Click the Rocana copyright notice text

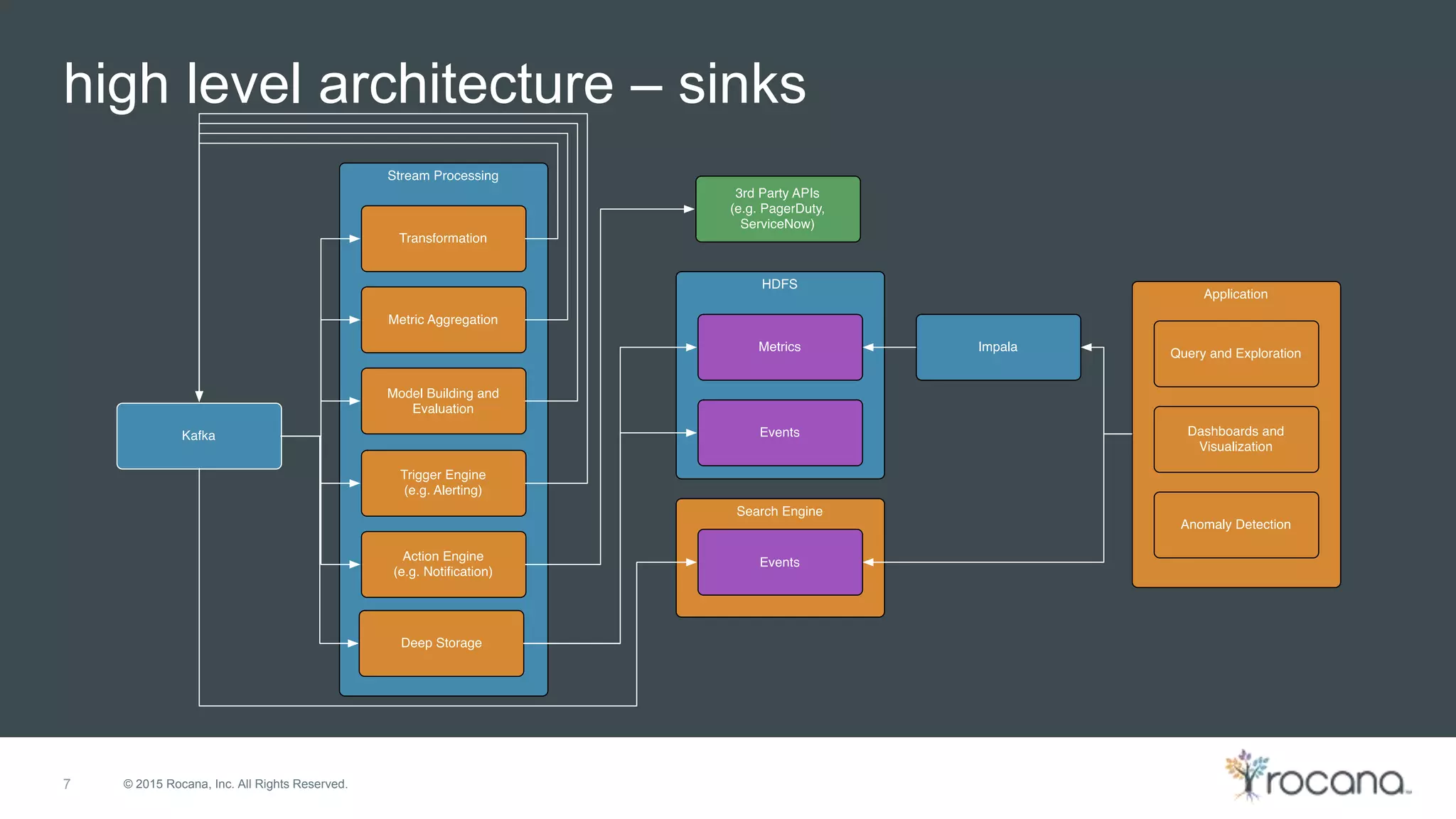click(x=235, y=784)
